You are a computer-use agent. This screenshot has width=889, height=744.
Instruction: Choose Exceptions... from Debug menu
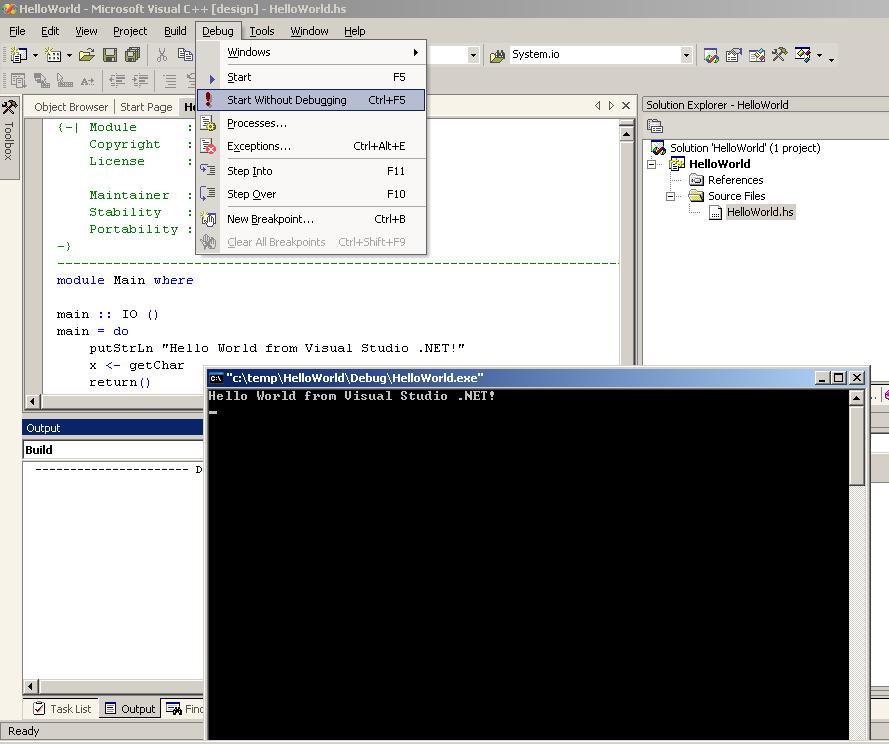pyautogui.click(x=311, y=146)
